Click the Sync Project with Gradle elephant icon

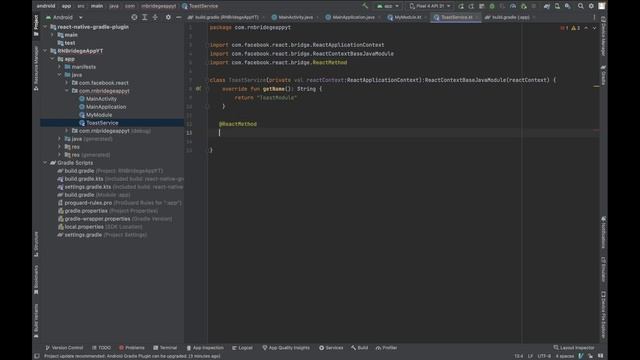tap(547, 6)
